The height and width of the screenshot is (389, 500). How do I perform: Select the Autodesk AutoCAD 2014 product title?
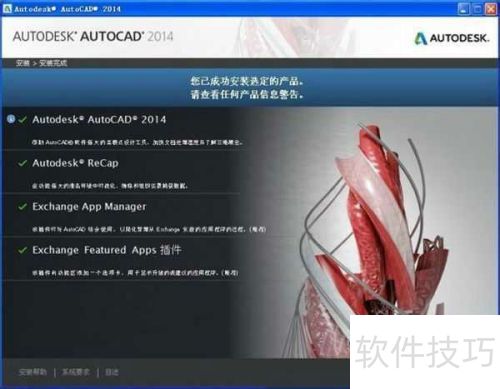click(x=99, y=119)
